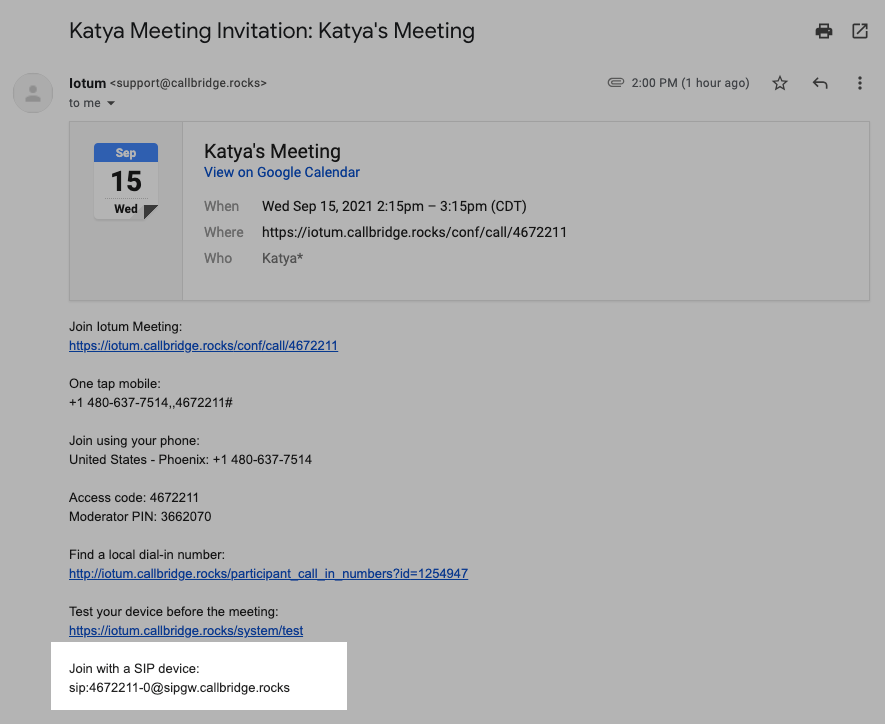The image size is (885, 724).
Task: Click the 2:00 PM (1 hour ago) timestamp
Action: [690, 83]
